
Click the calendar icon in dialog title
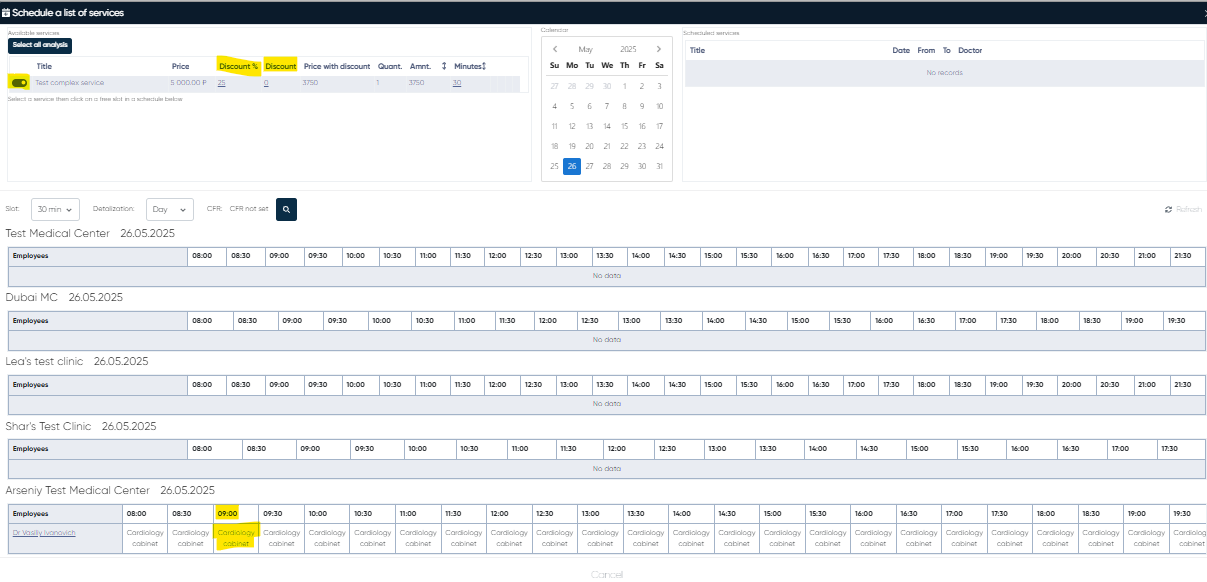tap(6, 12)
